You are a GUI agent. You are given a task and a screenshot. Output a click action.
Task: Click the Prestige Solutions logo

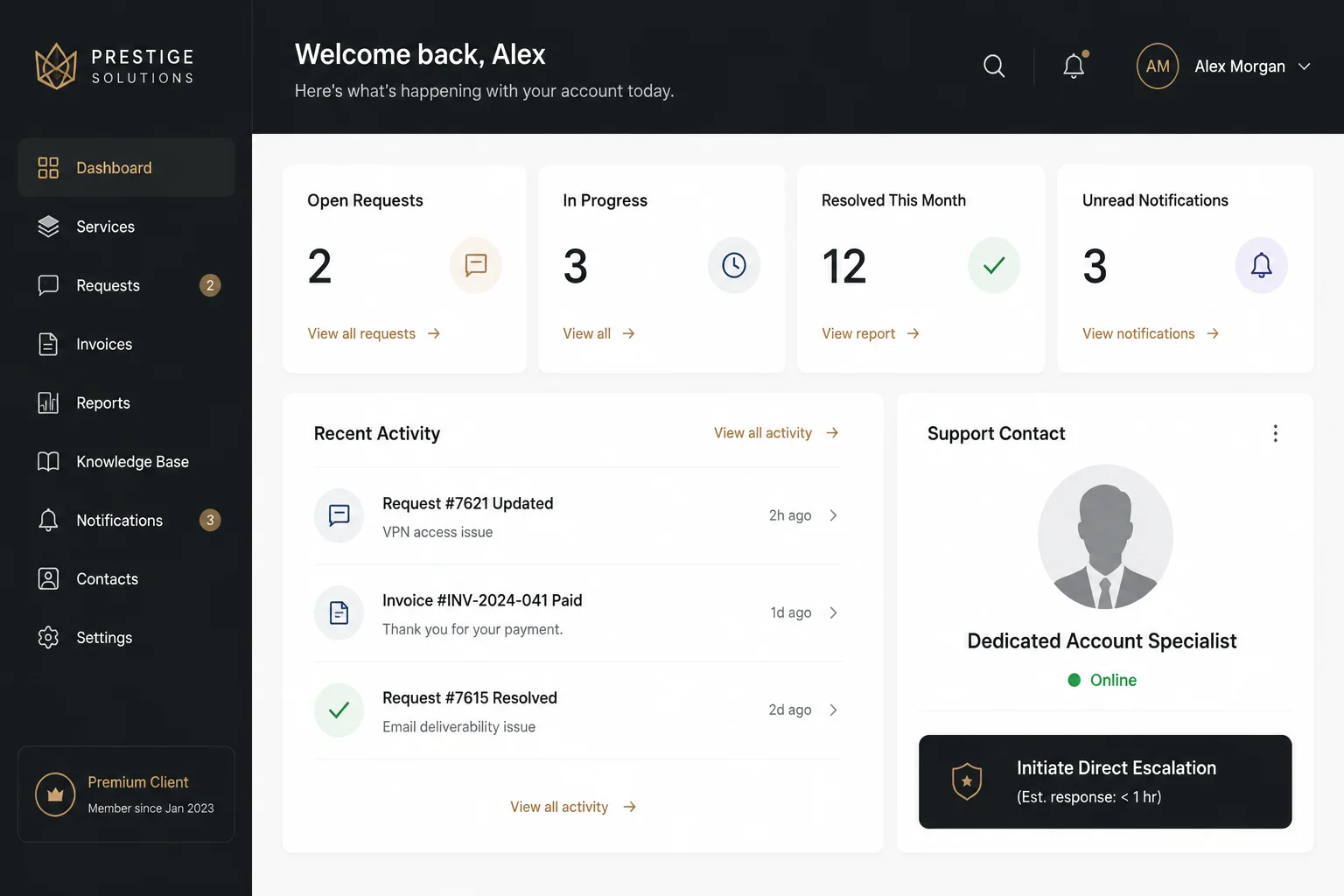coord(115,66)
